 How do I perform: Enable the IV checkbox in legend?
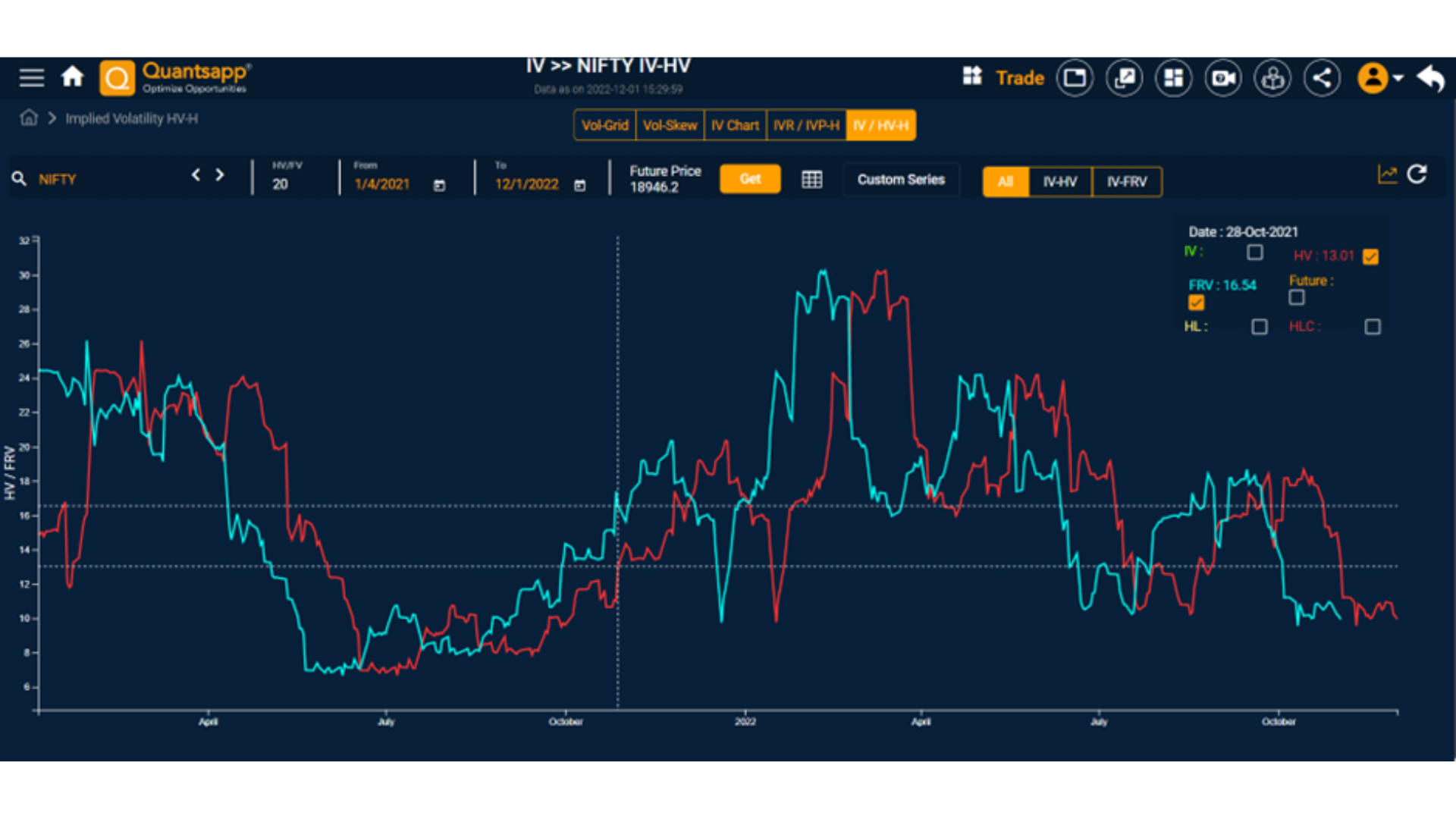[x=1255, y=252]
